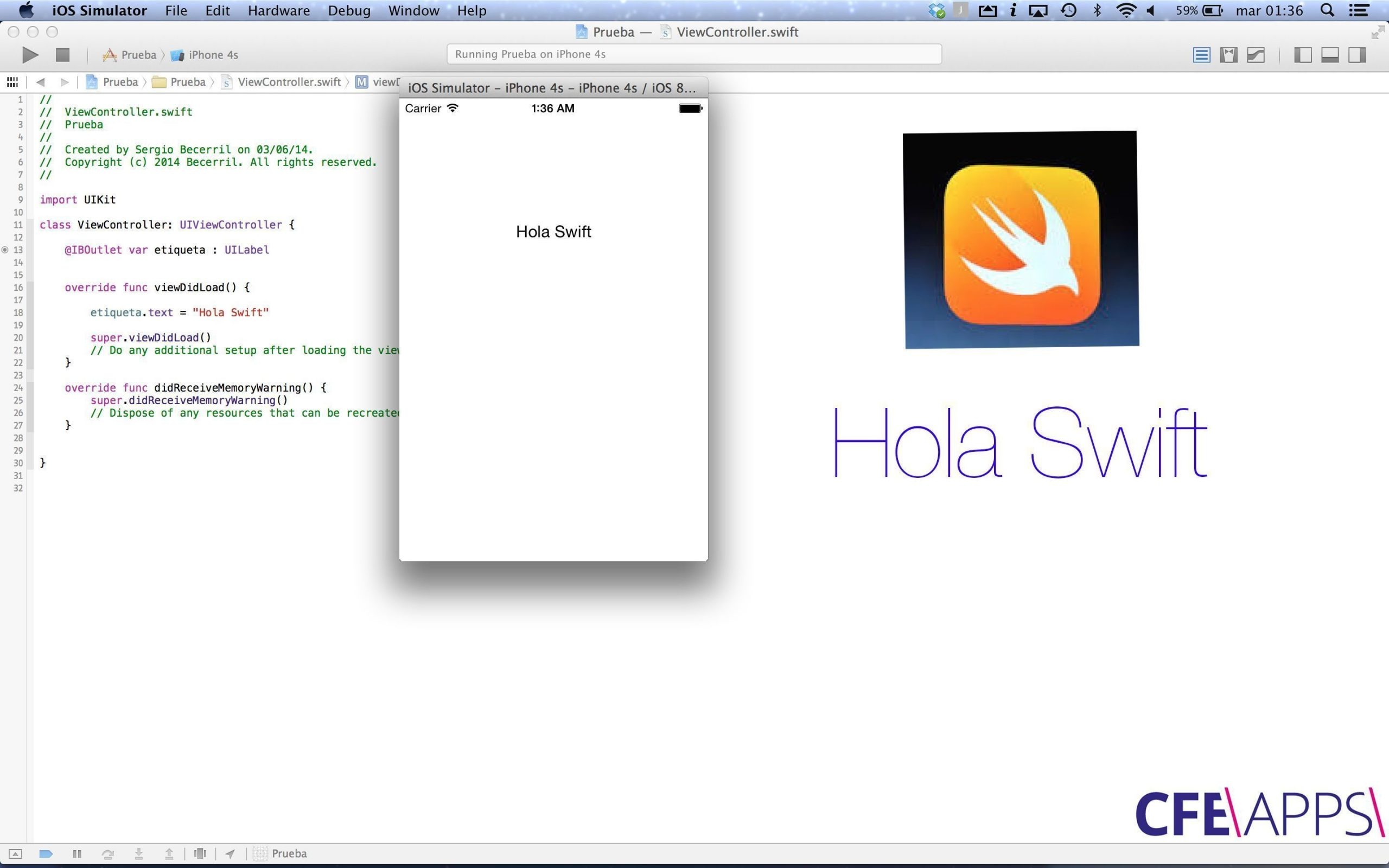Open the Hardware menu
Image resolution: width=1389 pixels, height=868 pixels.
pyautogui.click(x=278, y=10)
